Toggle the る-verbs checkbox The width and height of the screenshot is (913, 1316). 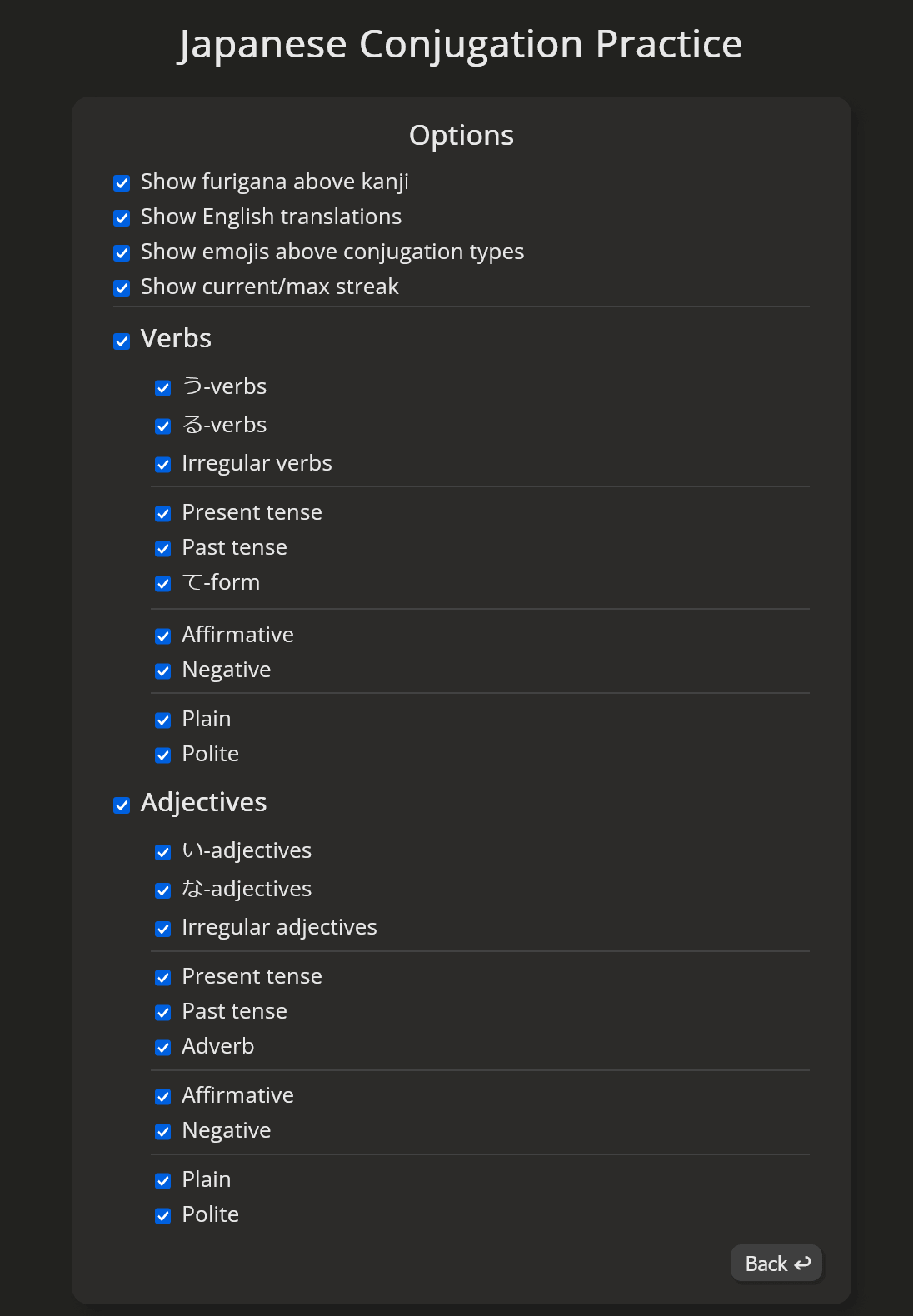(163, 426)
